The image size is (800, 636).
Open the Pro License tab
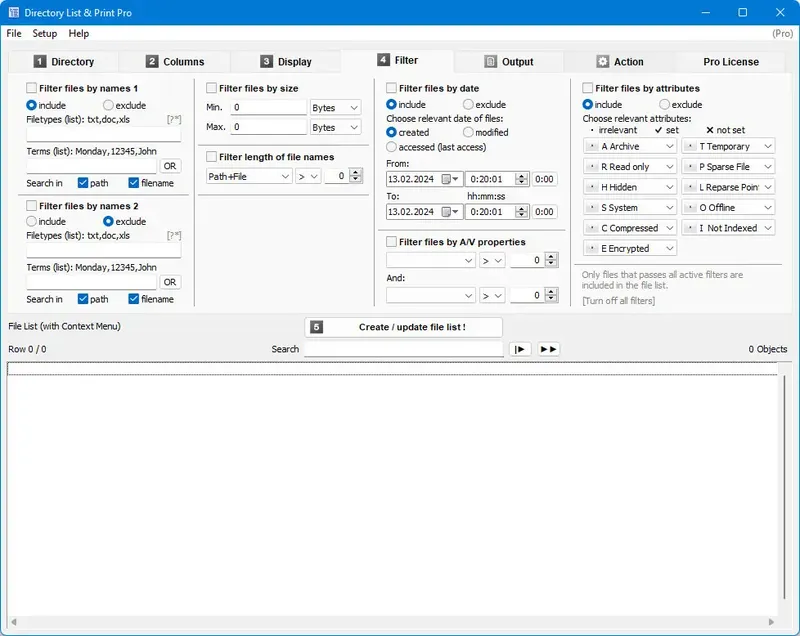(731, 62)
